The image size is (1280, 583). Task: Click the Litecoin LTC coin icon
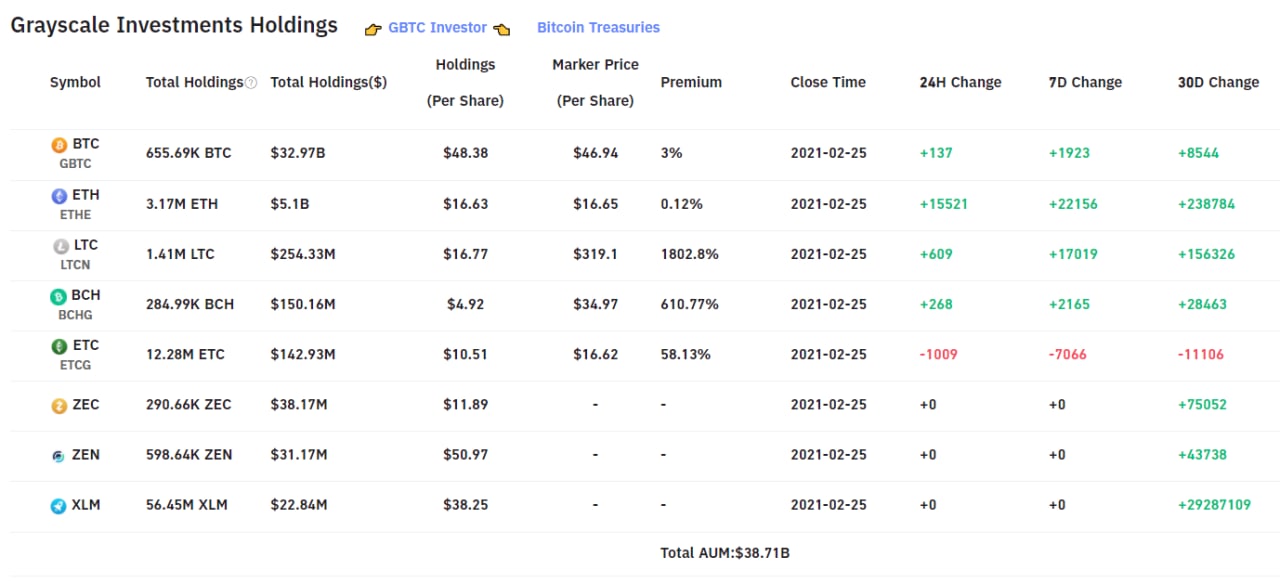[60, 246]
